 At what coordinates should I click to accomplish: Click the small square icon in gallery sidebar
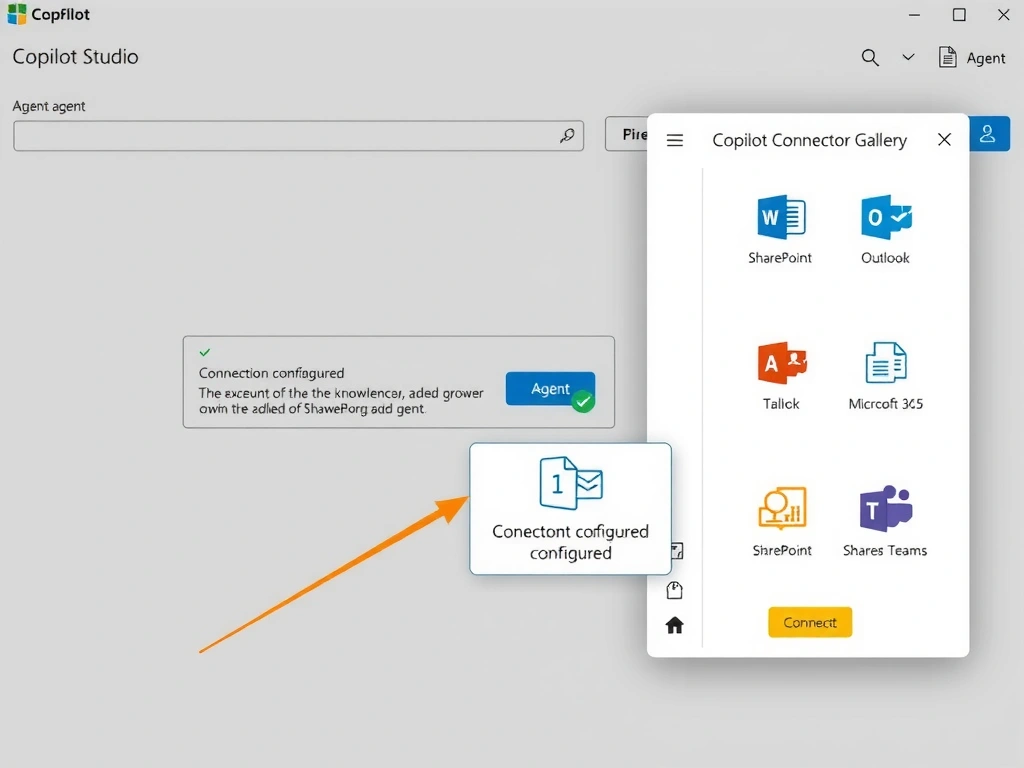point(677,551)
